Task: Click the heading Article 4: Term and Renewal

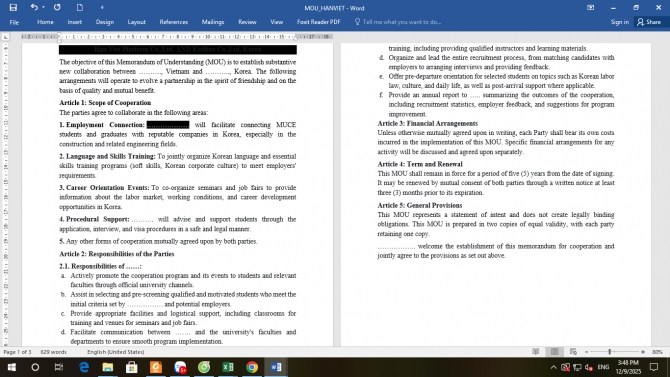Action: [420, 164]
